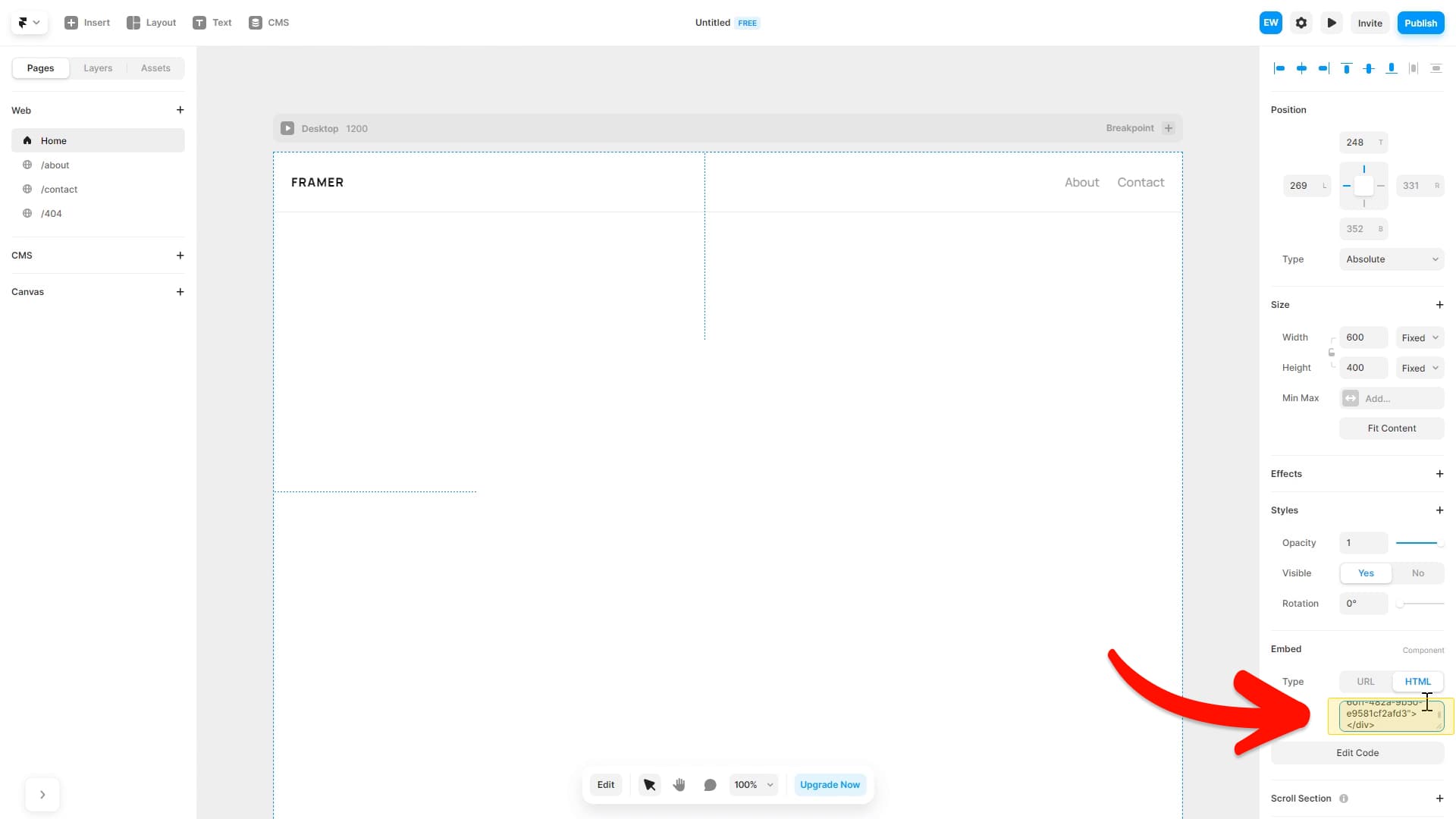
Task: Select URL embed type
Action: 1366,682
